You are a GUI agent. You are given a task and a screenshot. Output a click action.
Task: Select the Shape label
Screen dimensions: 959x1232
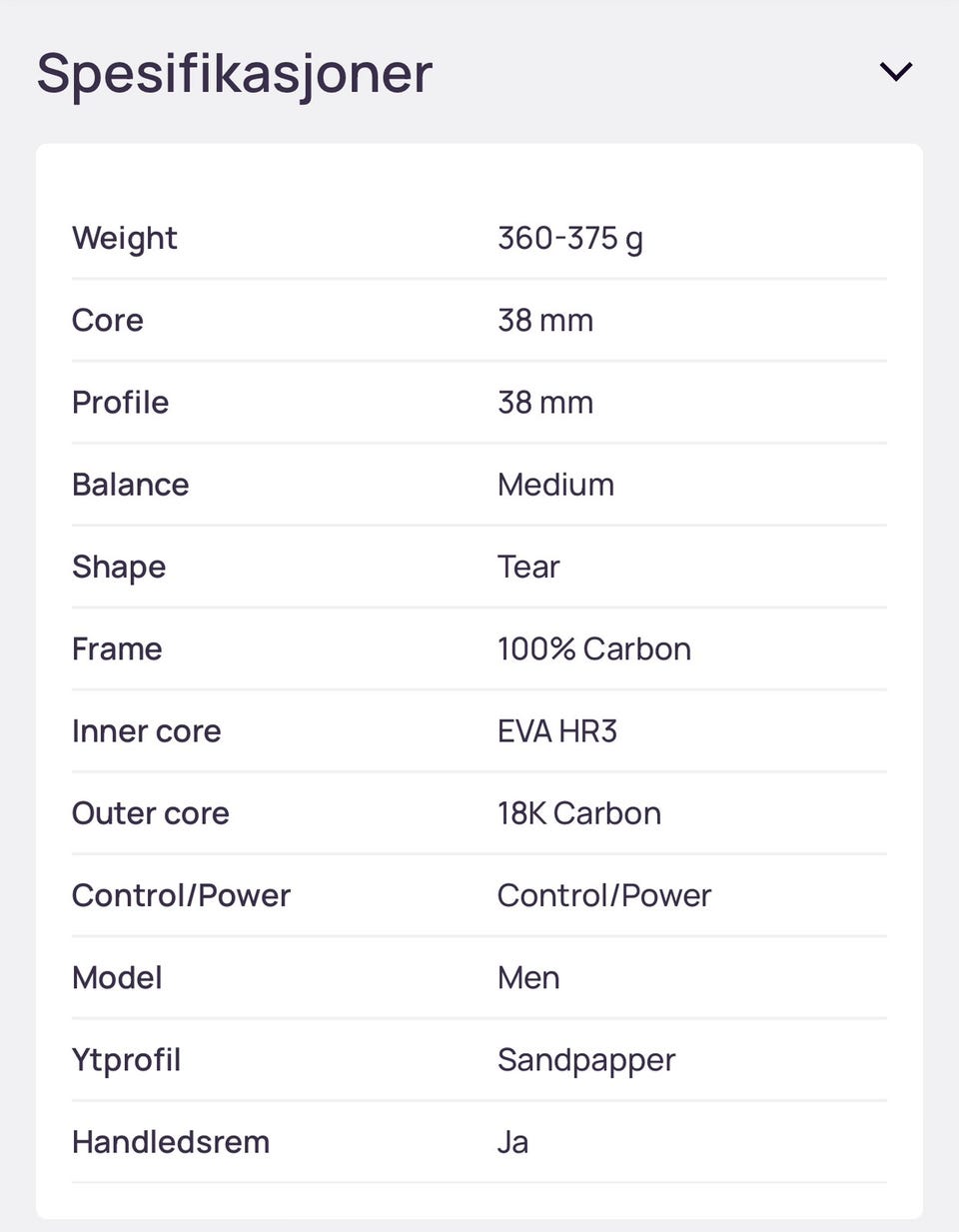119,567
